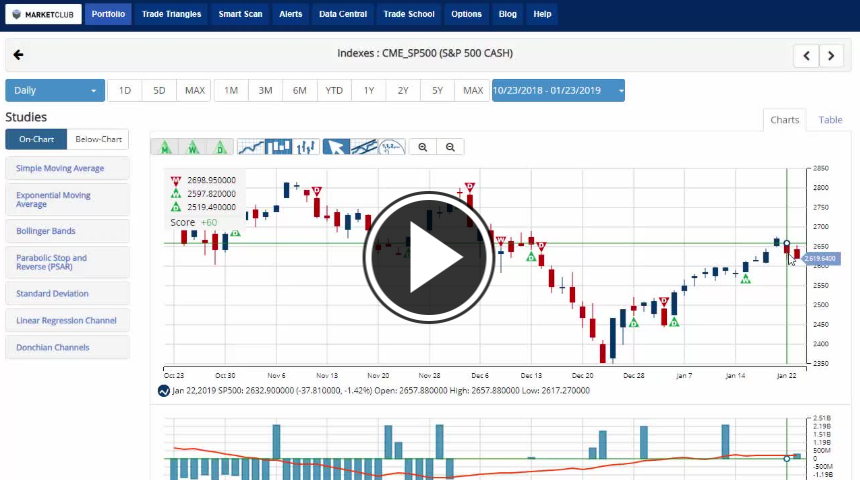Screen dimensions: 860x480
Task: Select the OHLC bar chart icon
Action: pos(307,147)
